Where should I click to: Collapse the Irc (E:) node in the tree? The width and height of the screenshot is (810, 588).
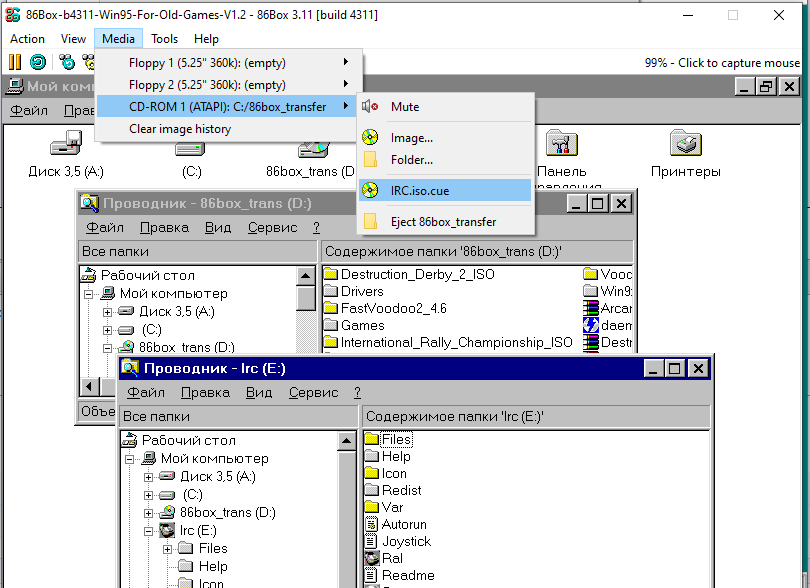tap(148, 531)
